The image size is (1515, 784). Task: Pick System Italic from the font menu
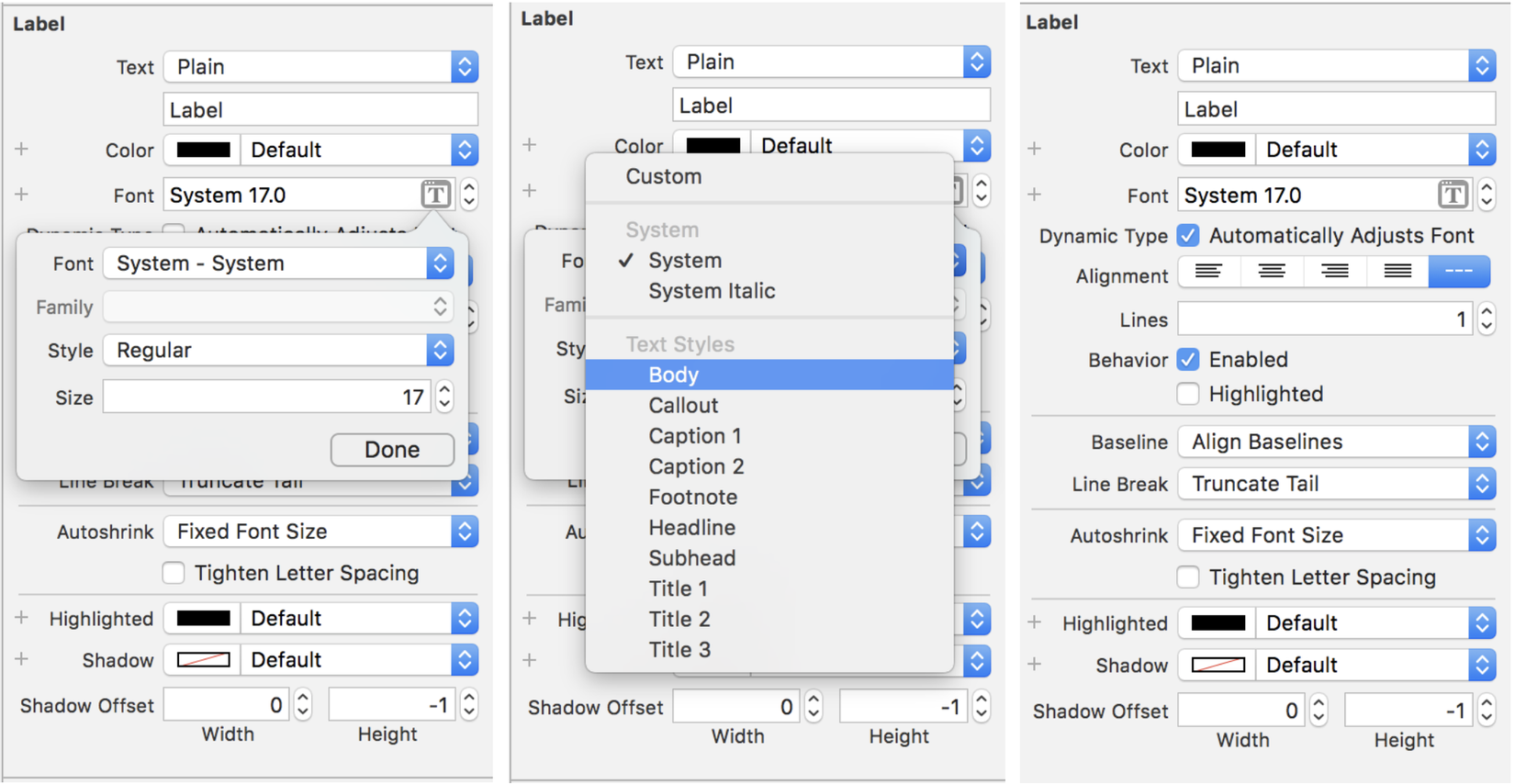(712, 291)
